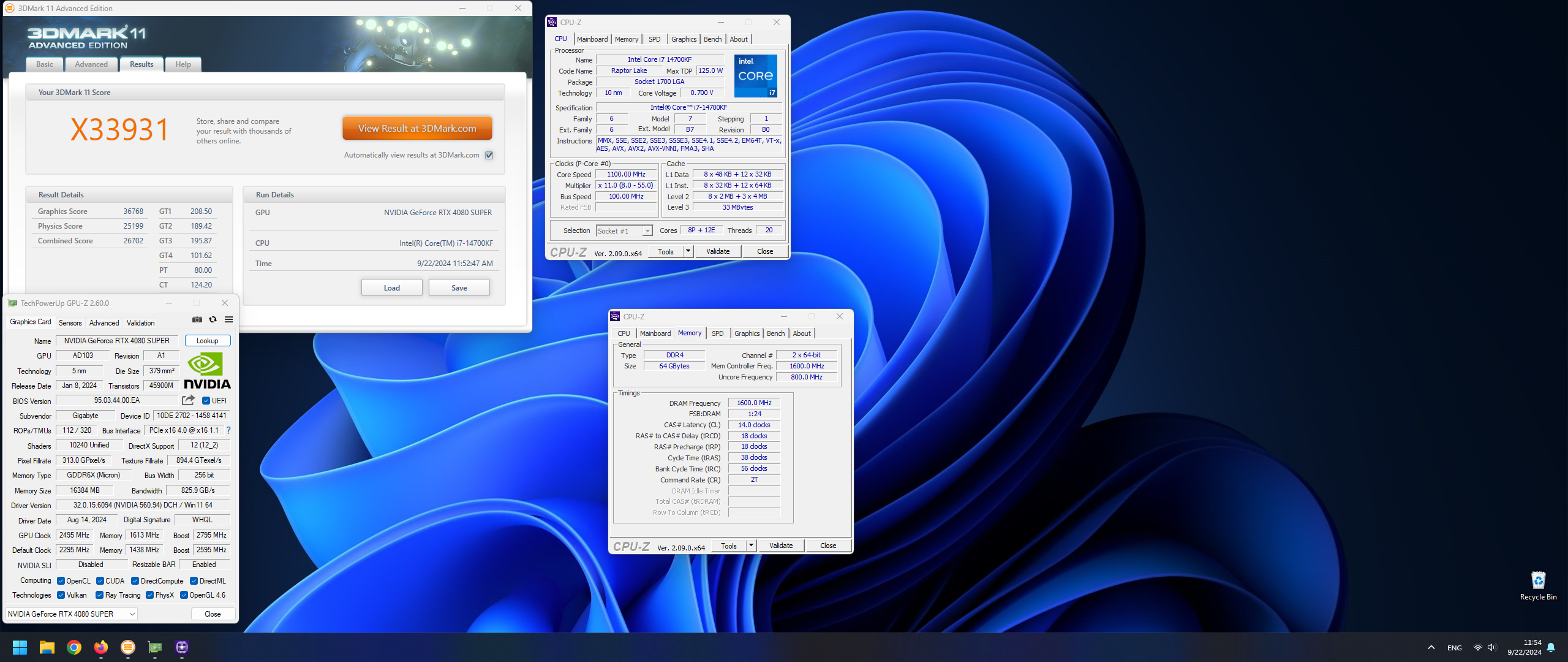The width and height of the screenshot is (1568, 662).
Task: Click the Wi-Fi network tray icon
Action: click(1477, 647)
